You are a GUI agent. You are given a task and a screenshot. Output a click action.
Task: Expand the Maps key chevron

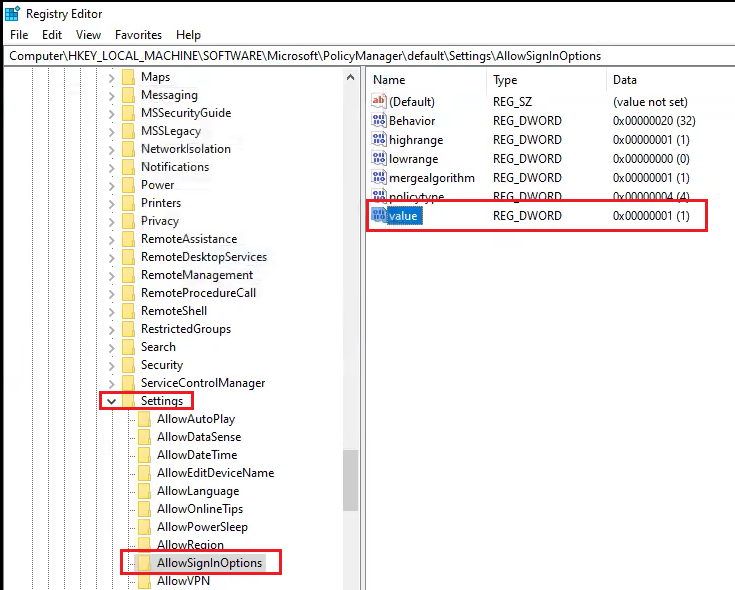pyautogui.click(x=111, y=77)
